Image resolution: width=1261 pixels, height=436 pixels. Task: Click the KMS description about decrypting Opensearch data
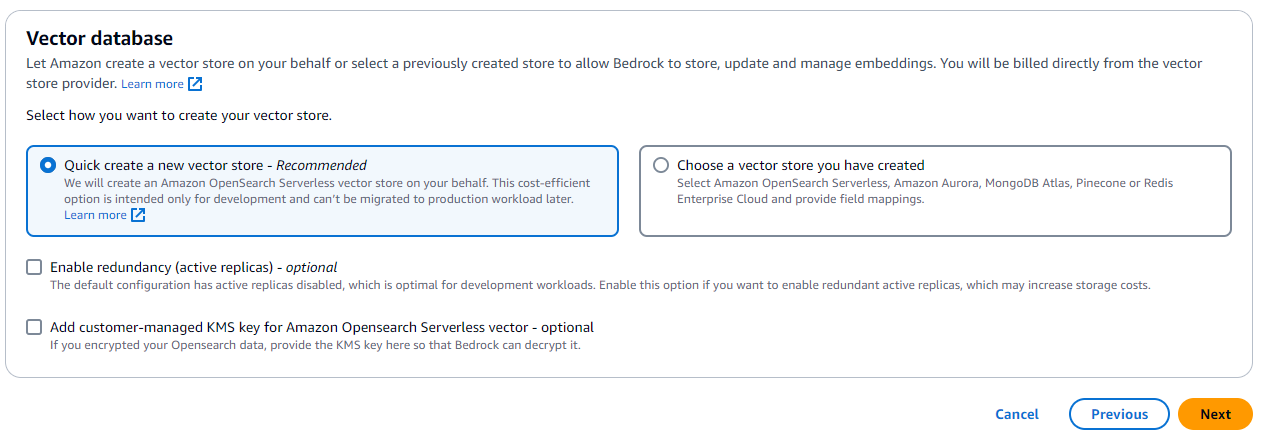(315, 345)
